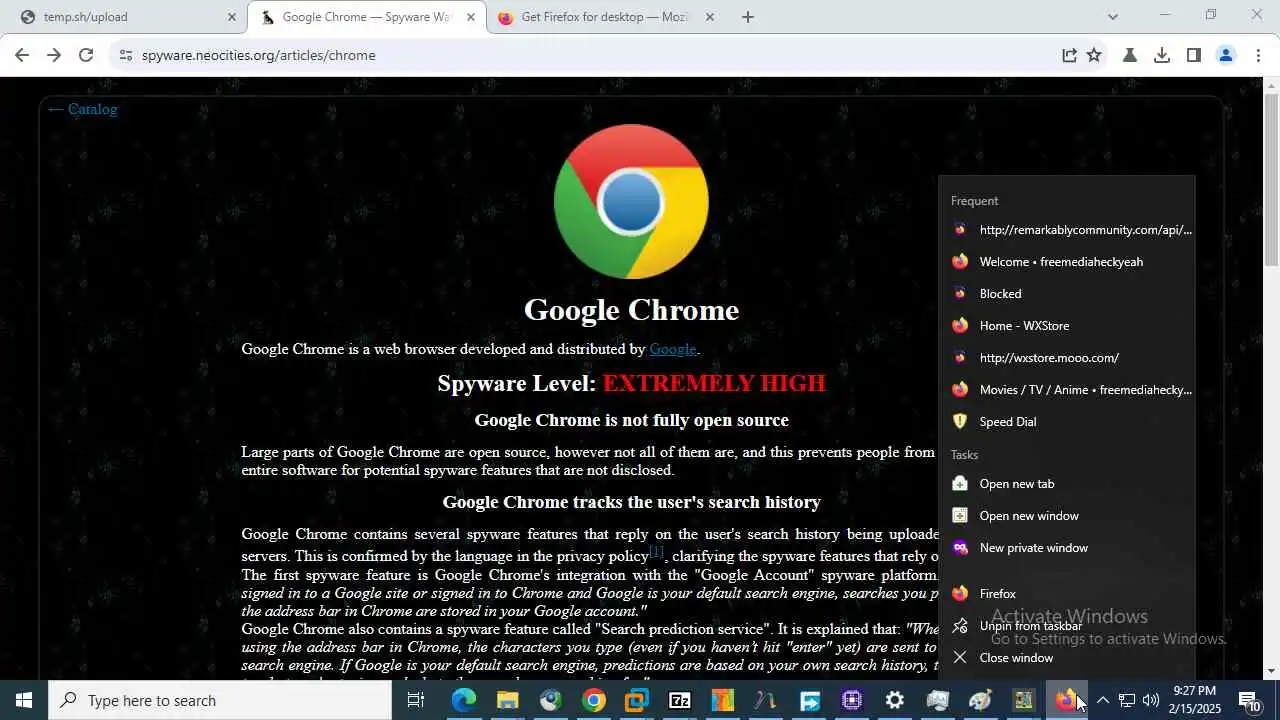Open remarkablycommunity.com/api jump list entry
The image size is (1280, 720).
coord(1067,230)
